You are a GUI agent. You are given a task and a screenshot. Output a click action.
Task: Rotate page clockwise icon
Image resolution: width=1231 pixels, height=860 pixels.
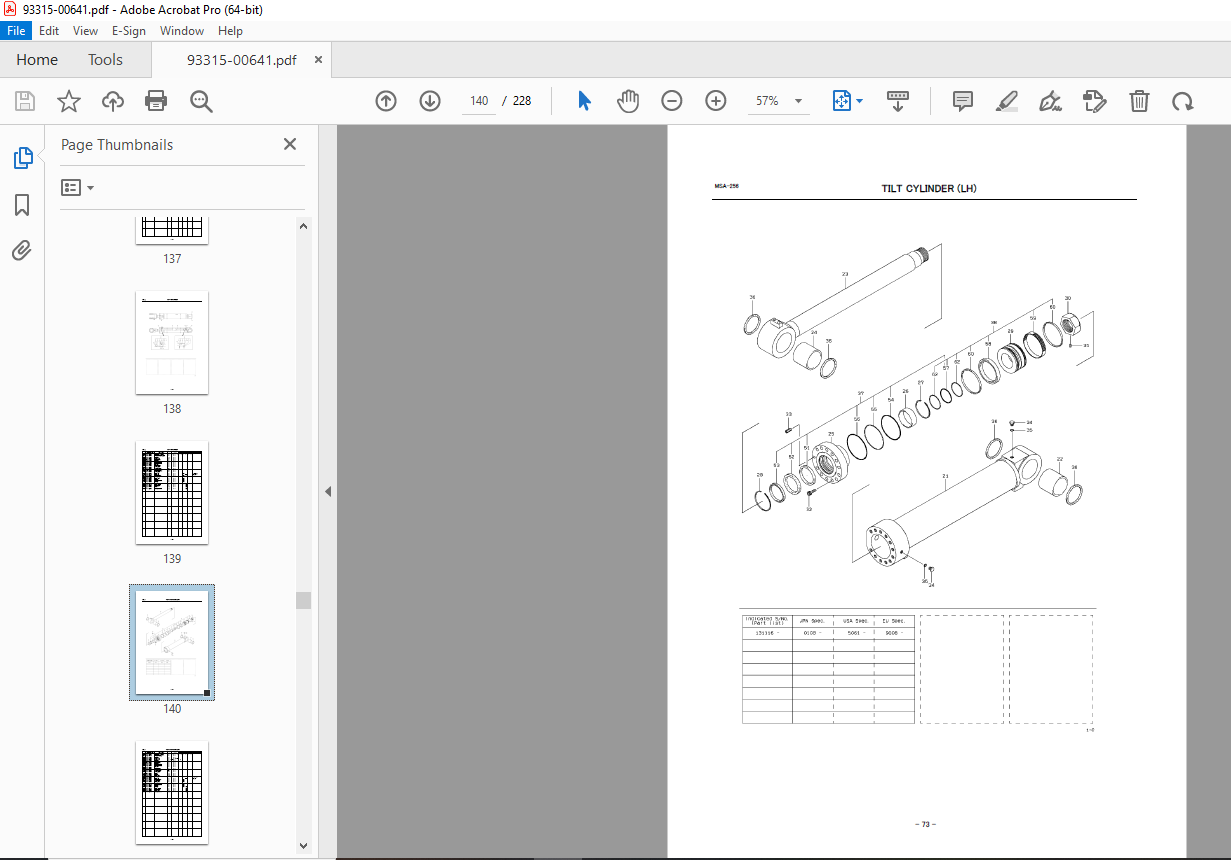tap(1183, 101)
